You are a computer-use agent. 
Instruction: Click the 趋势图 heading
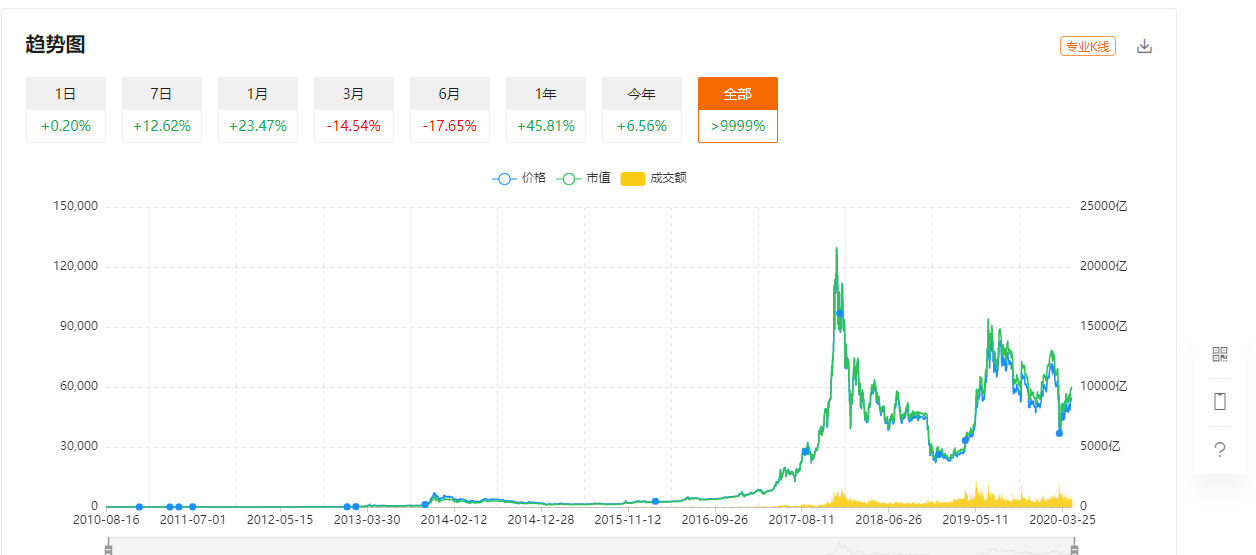tap(55, 44)
